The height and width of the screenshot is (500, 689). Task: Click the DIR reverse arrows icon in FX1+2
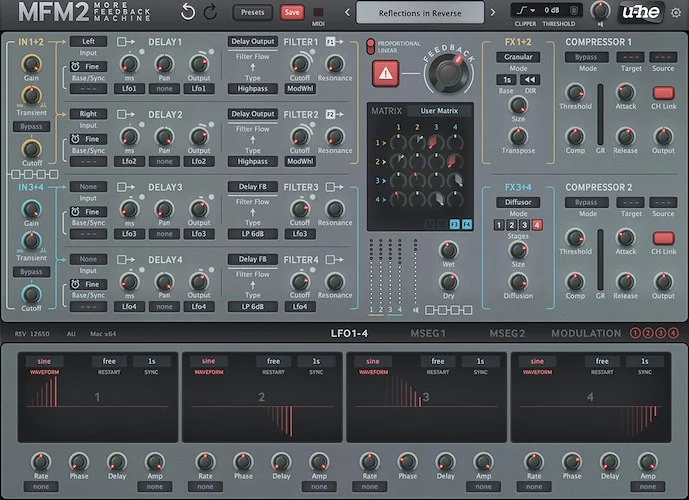click(530, 80)
